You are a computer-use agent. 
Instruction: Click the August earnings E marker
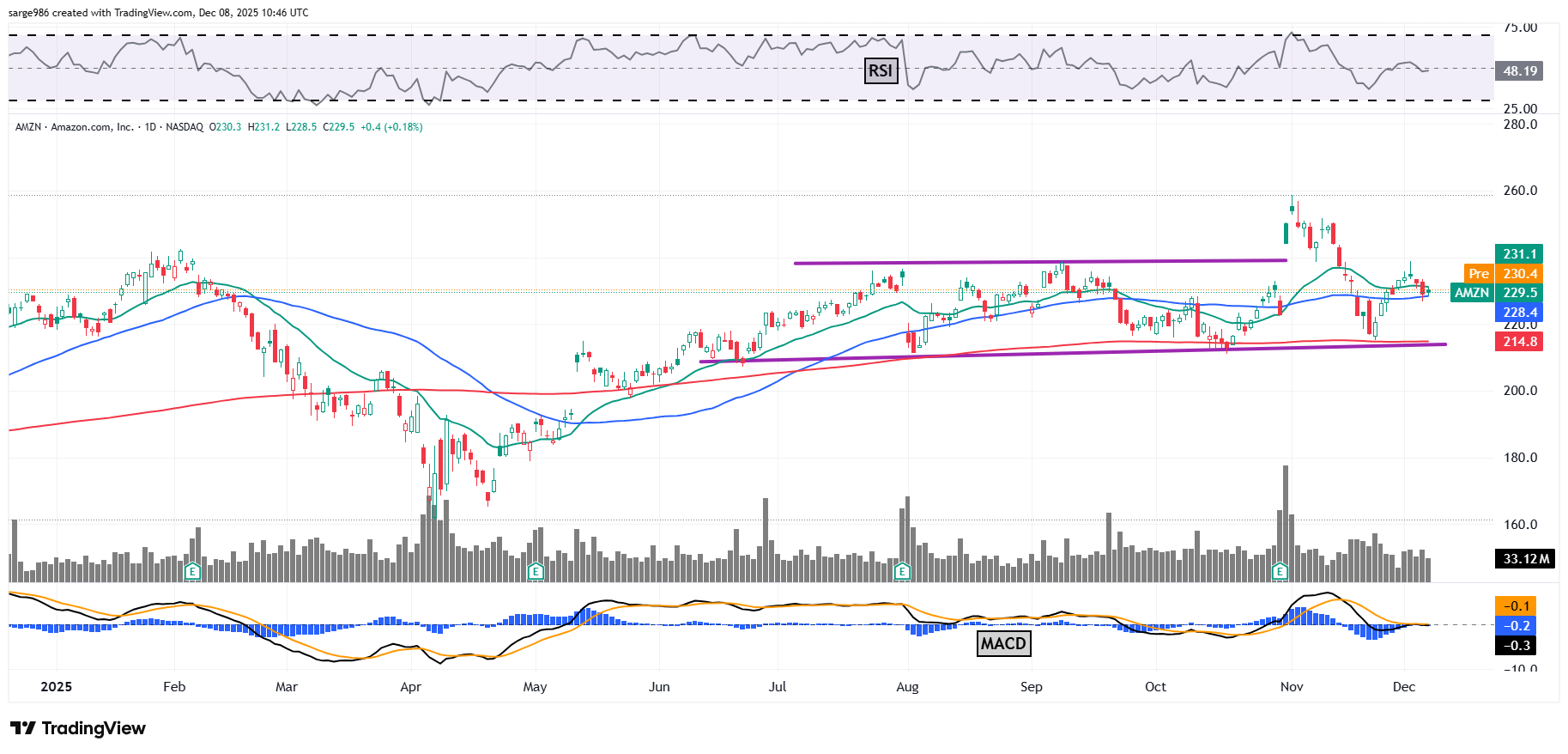[902, 571]
